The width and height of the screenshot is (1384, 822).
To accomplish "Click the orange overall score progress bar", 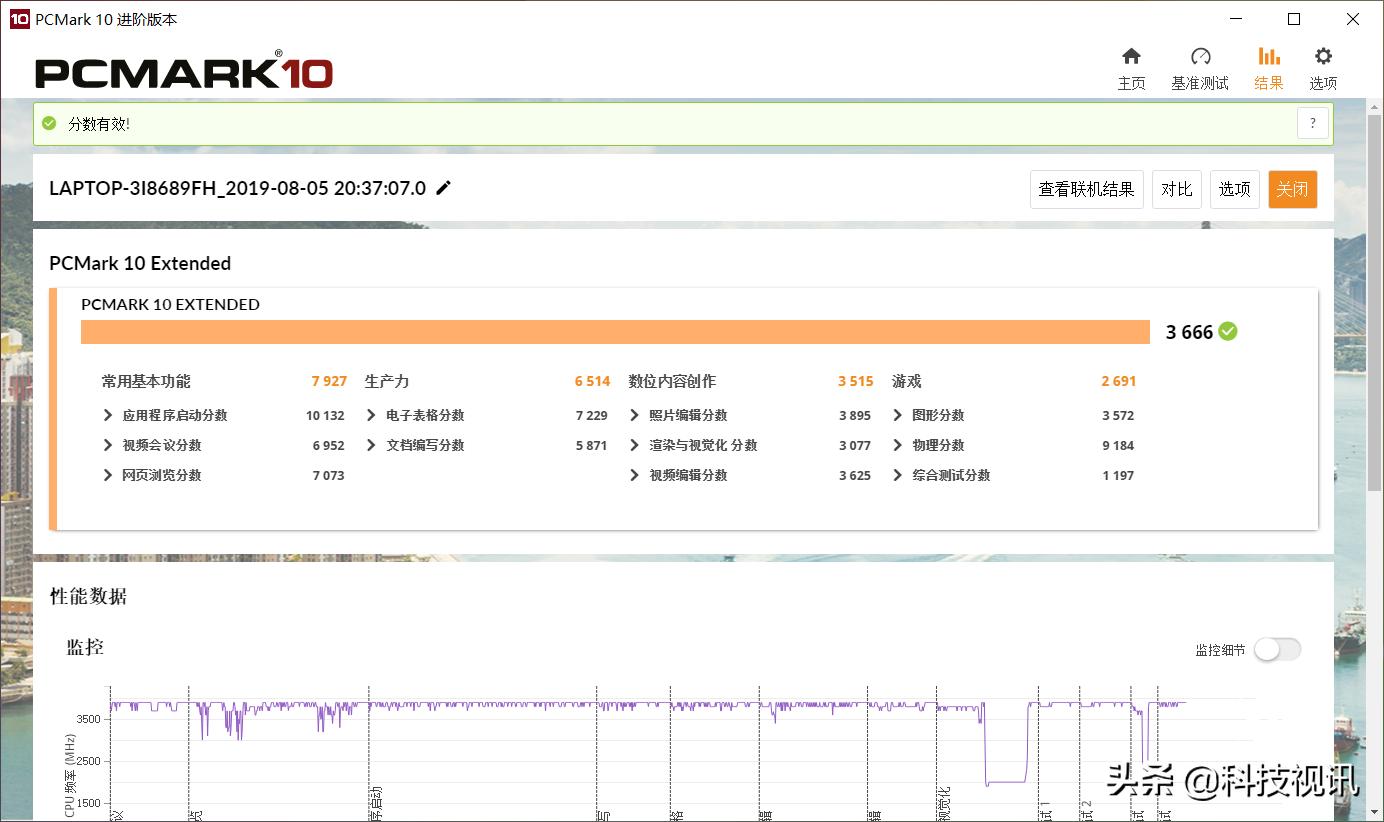I will (615, 331).
